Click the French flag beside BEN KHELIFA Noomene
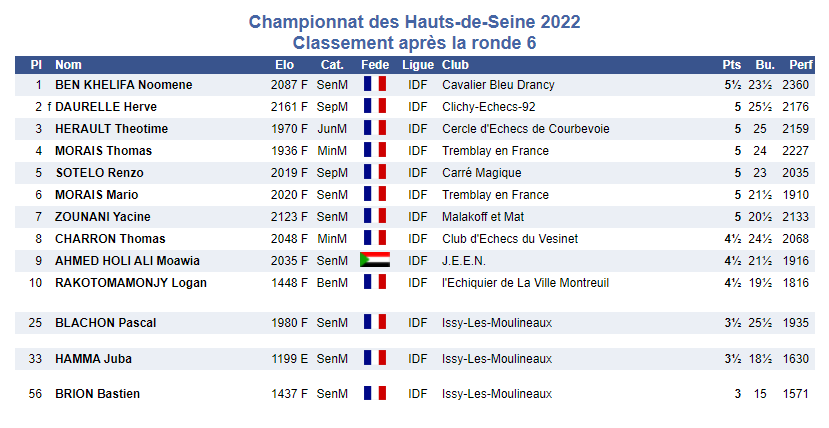 (374, 85)
